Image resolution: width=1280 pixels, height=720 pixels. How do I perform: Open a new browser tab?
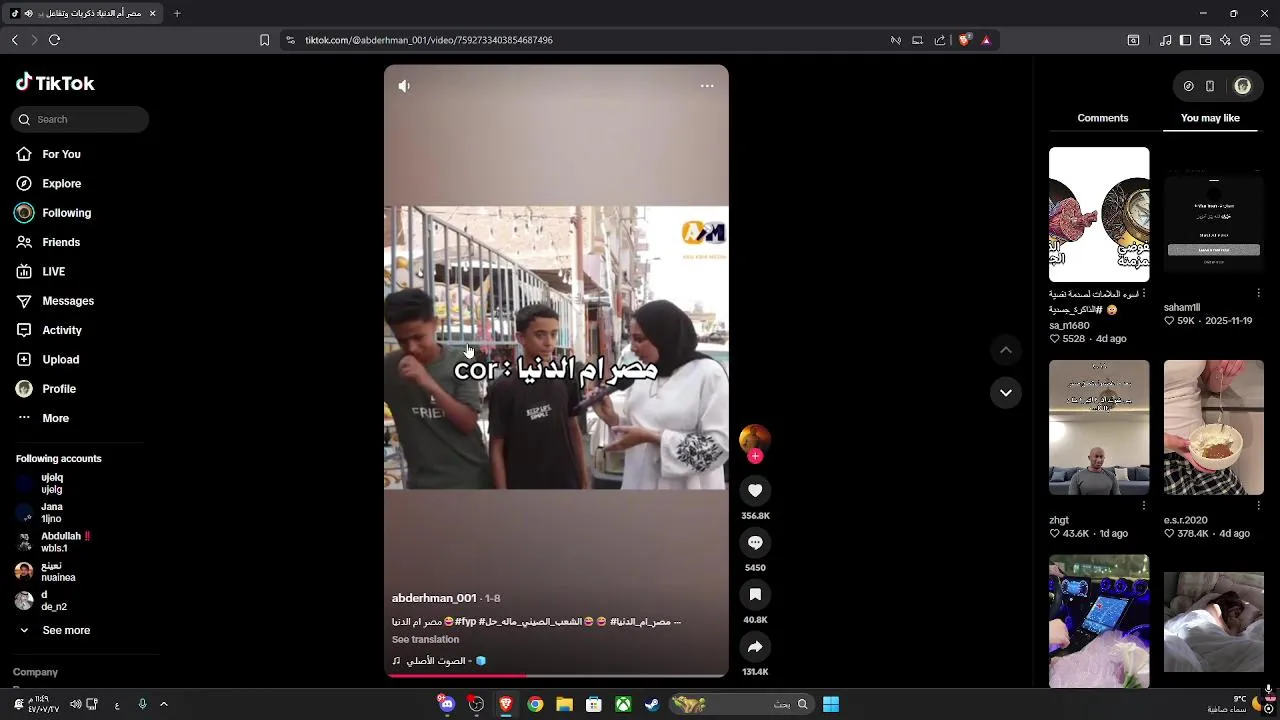tap(177, 13)
